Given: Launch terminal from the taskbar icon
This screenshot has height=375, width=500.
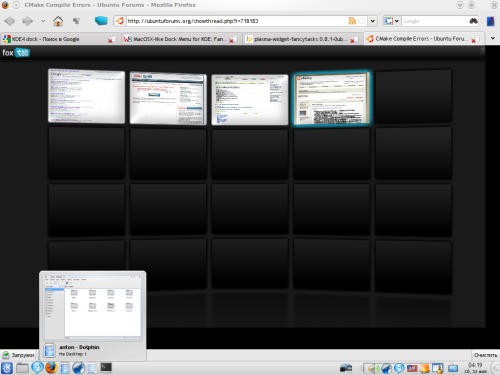Looking at the screenshot, I should (106, 367).
